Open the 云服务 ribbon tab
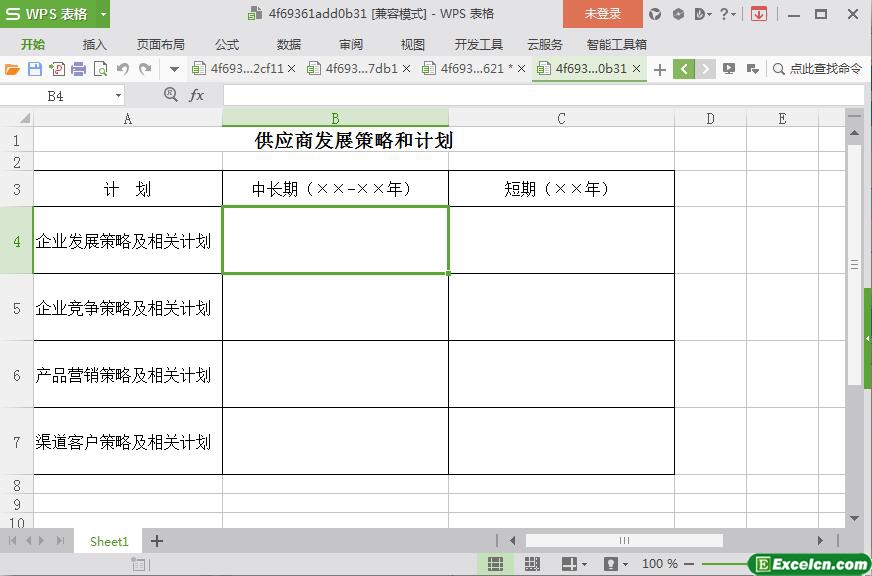 coord(544,44)
